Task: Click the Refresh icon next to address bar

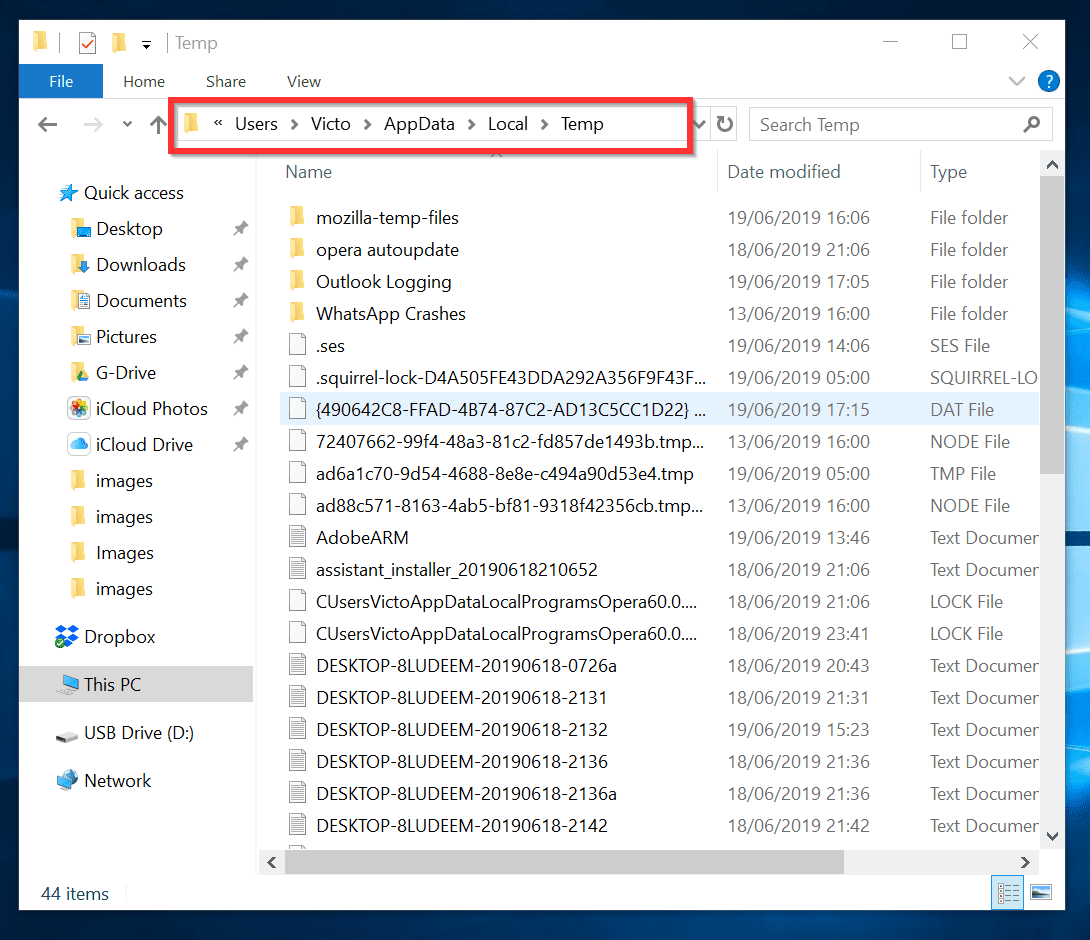Action: tap(724, 123)
